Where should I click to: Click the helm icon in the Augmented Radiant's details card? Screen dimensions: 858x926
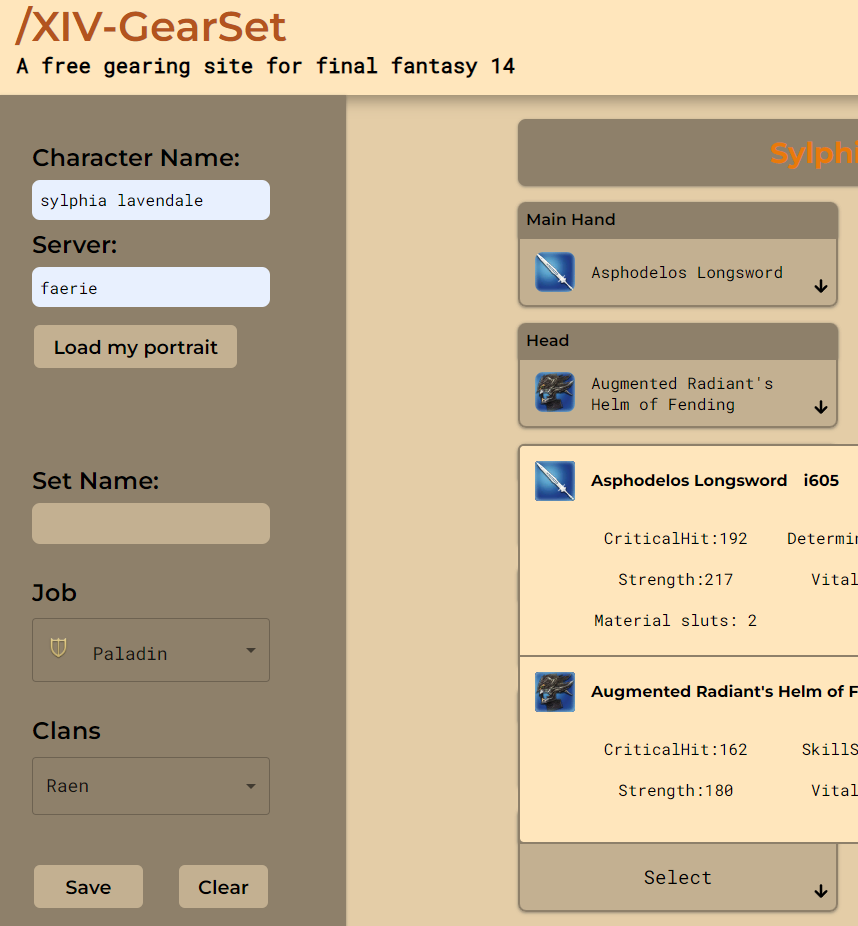click(x=554, y=692)
